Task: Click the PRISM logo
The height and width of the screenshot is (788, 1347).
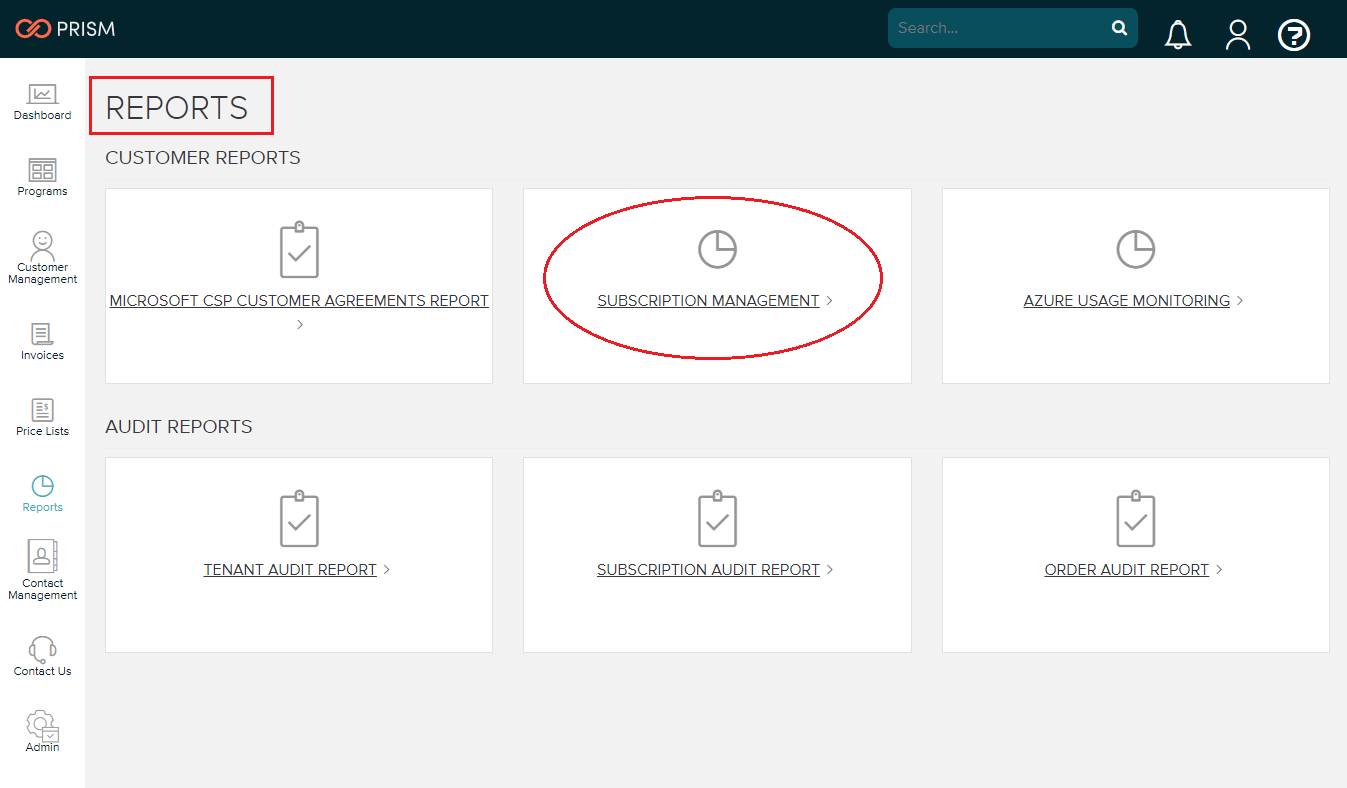Action: point(64,28)
